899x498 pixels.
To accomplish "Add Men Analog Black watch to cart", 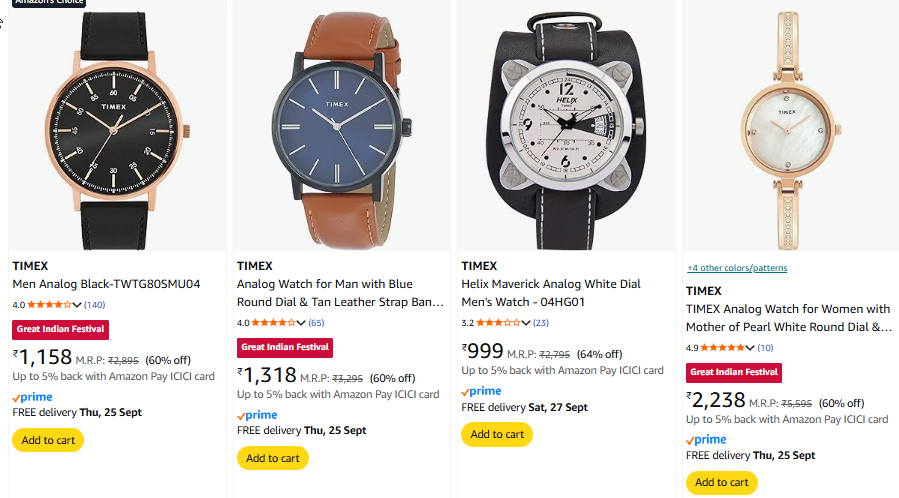I will (48, 440).
